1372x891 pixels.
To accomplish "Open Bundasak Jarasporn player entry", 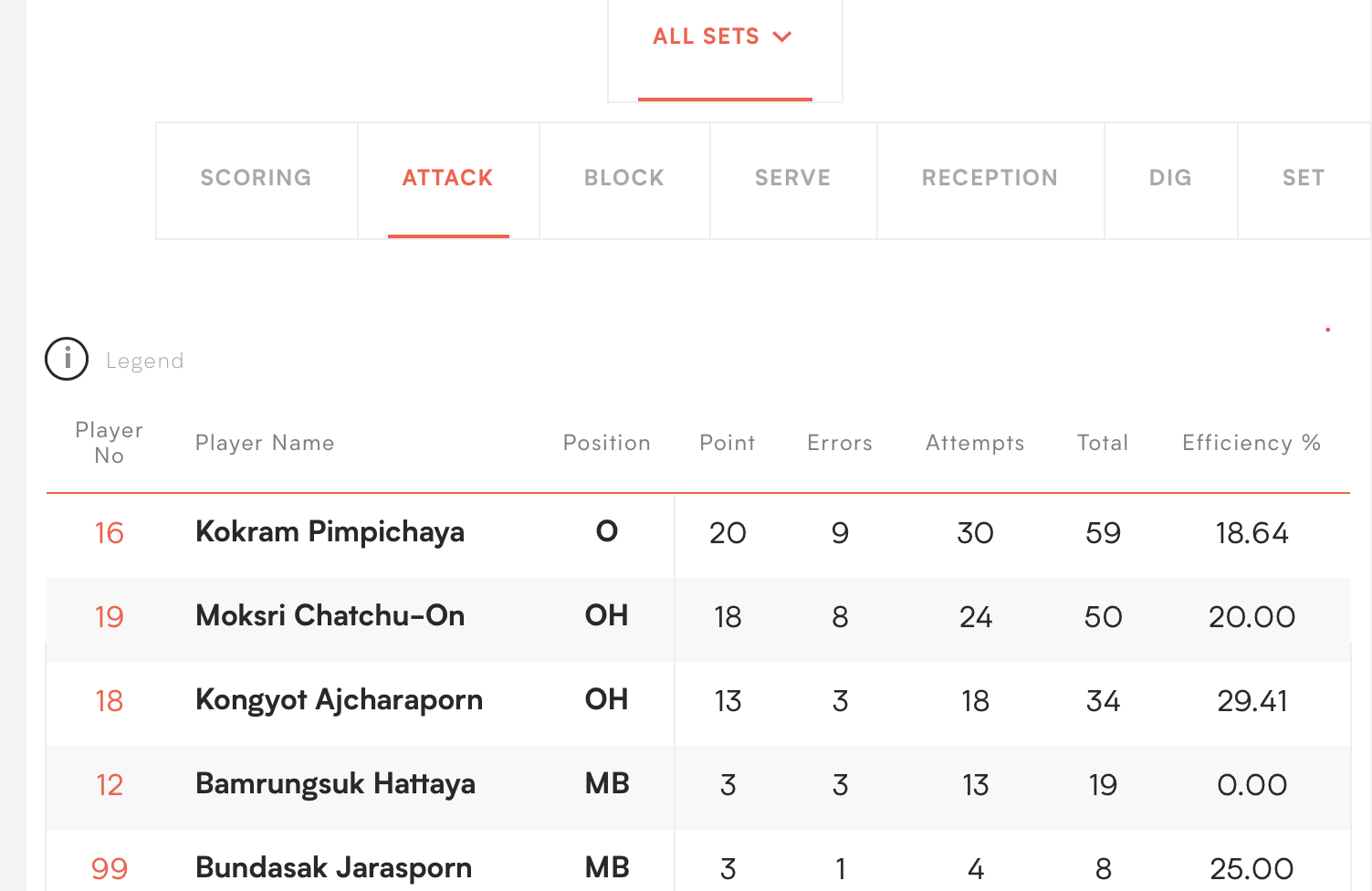I will click(x=333, y=868).
